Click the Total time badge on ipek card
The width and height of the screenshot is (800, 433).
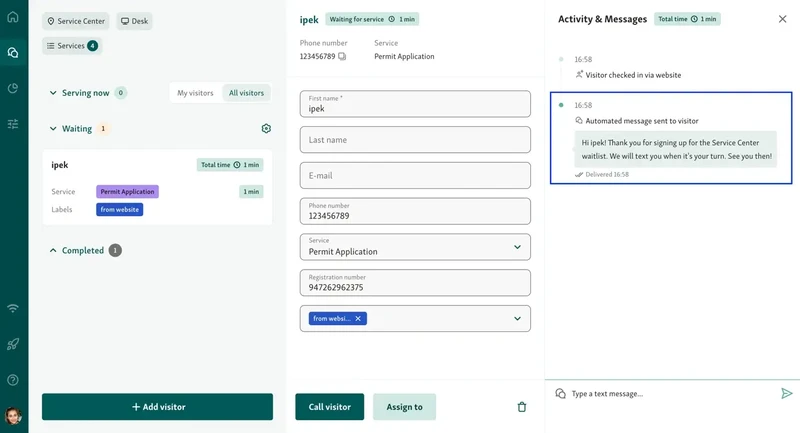(x=230, y=165)
